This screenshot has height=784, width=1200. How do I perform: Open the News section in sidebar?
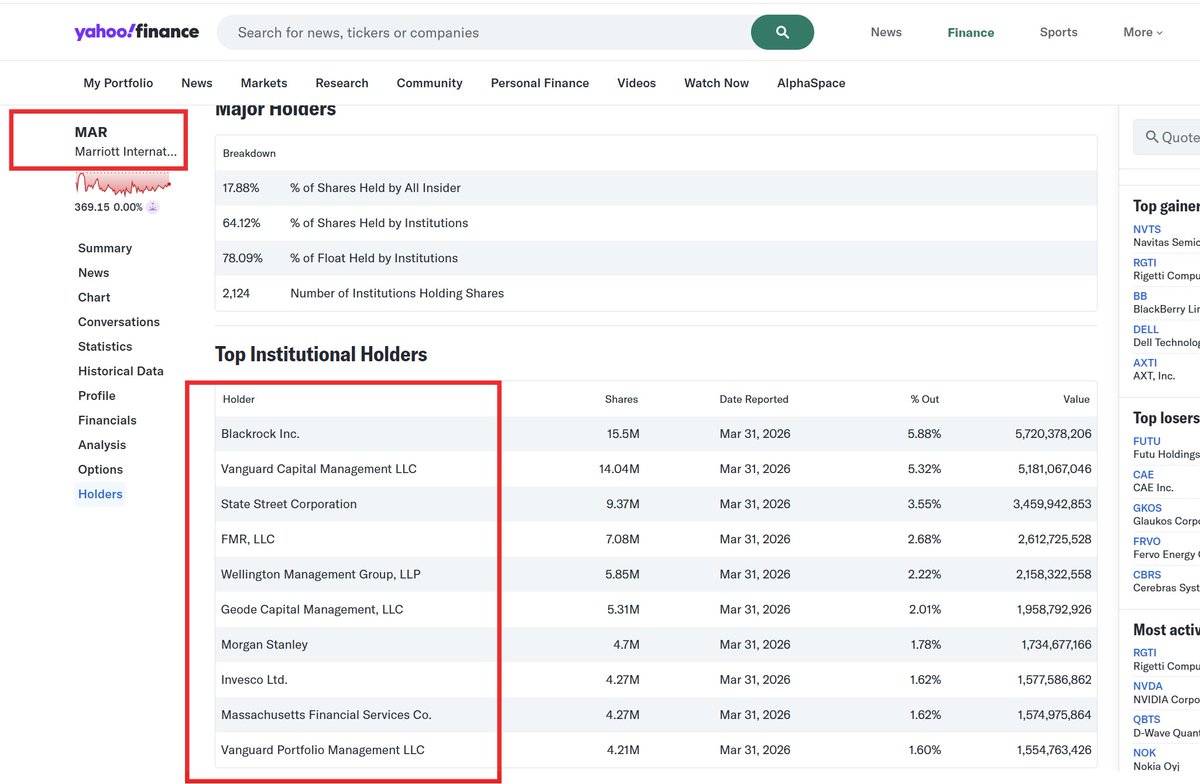point(94,272)
